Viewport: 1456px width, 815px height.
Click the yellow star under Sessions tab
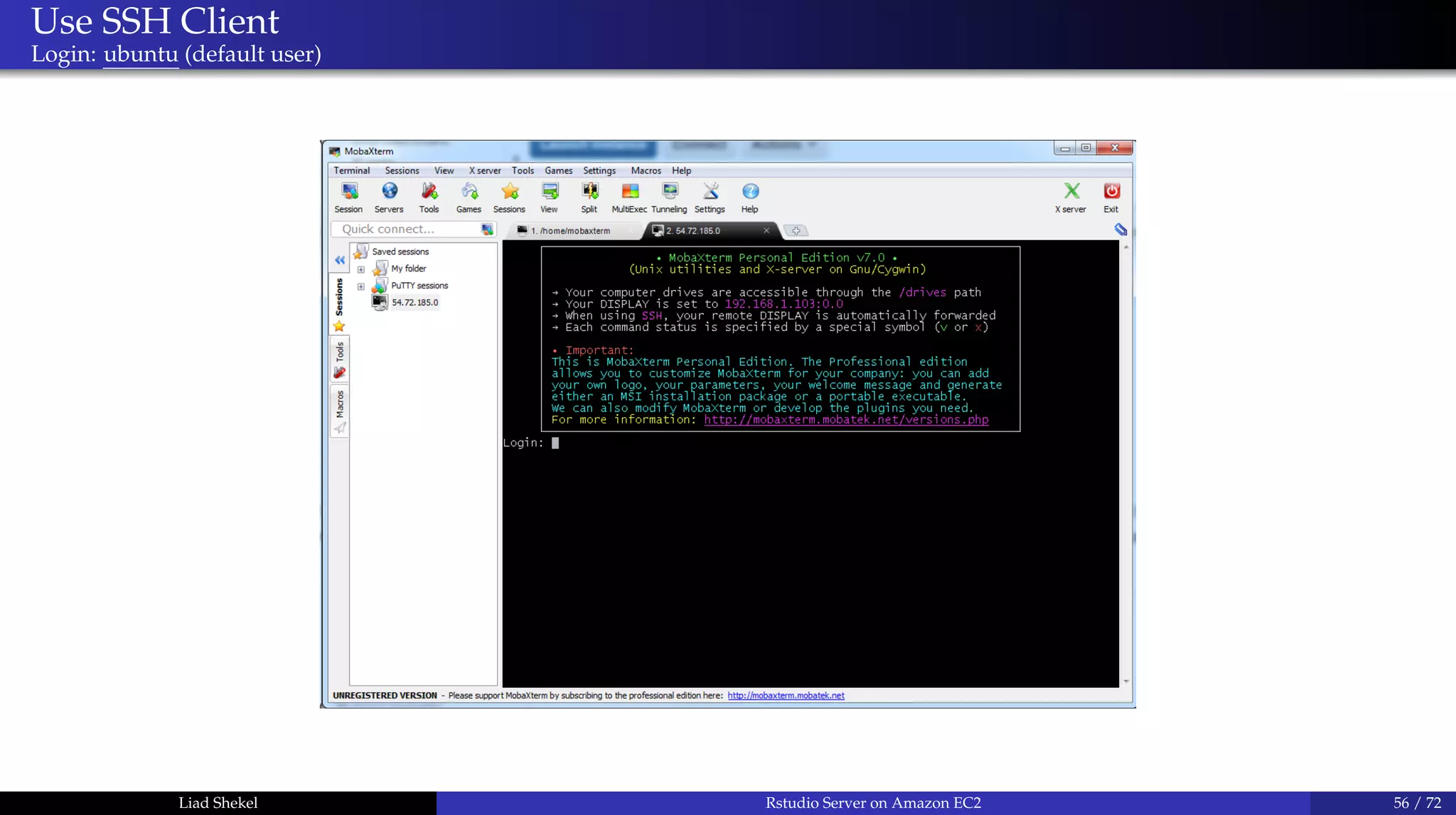339,326
